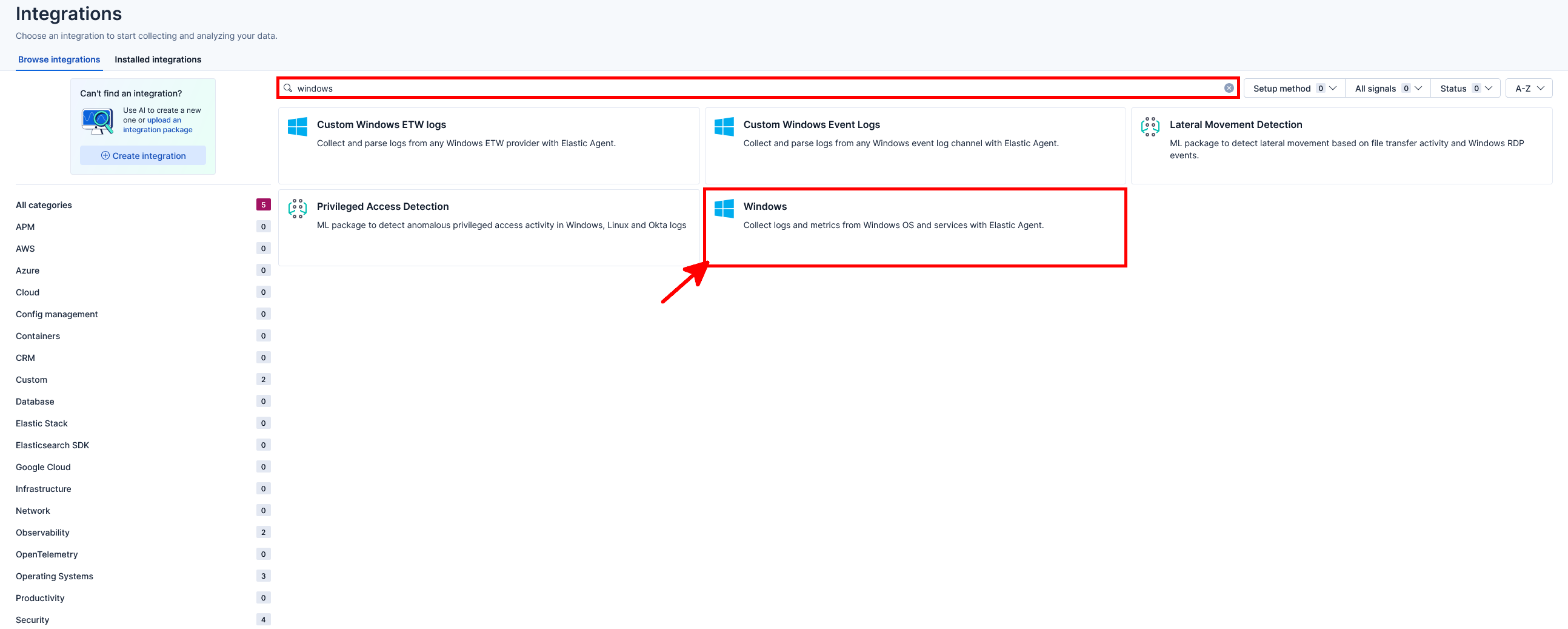The height and width of the screenshot is (629, 1568).
Task: Click the search magnifier icon in the search box
Action: click(x=288, y=88)
